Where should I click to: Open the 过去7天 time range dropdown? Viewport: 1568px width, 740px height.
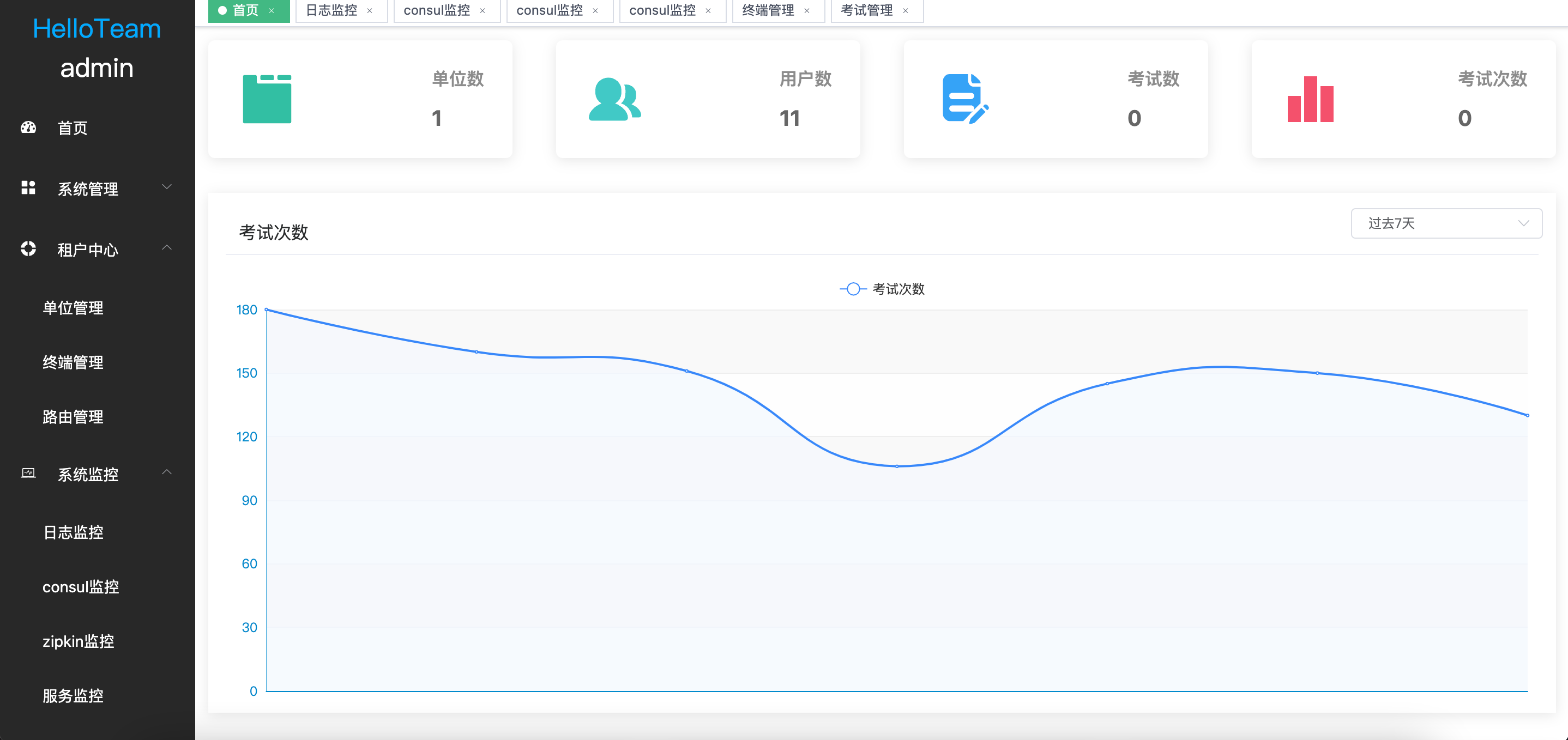tap(1446, 223)
